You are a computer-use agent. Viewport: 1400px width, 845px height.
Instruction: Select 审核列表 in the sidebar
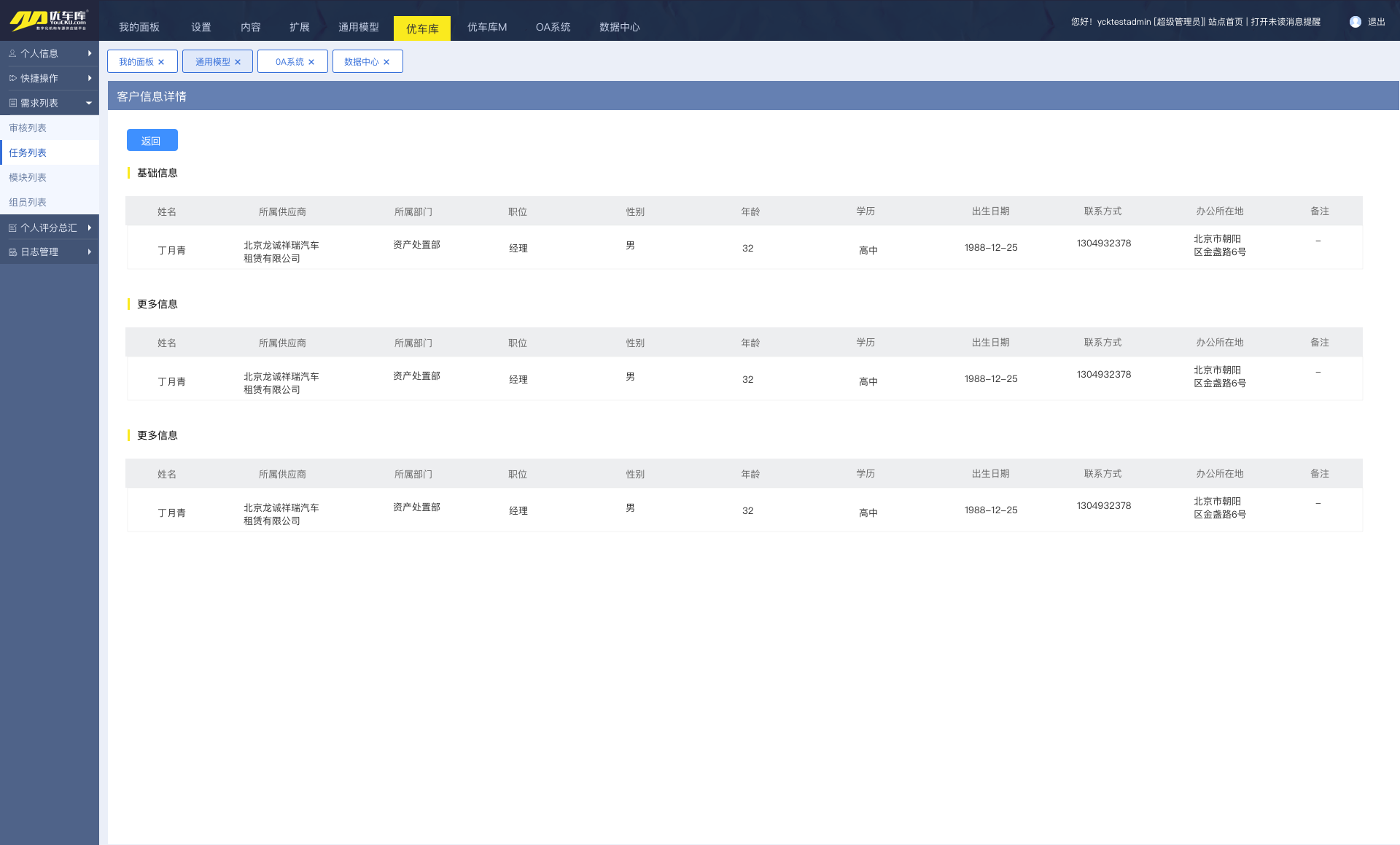tap(28, 128)
